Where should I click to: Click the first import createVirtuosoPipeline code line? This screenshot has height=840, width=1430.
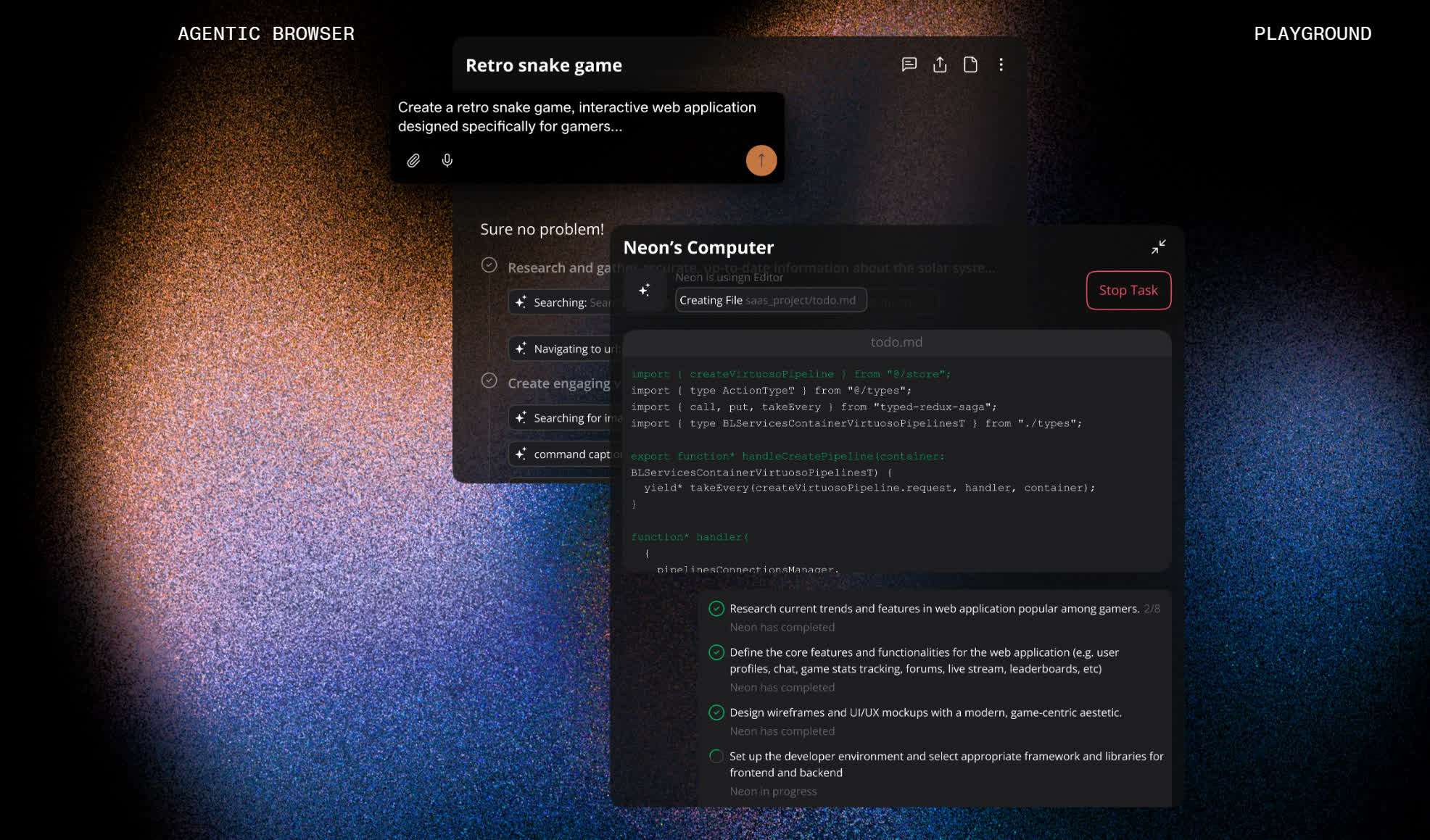790,374
